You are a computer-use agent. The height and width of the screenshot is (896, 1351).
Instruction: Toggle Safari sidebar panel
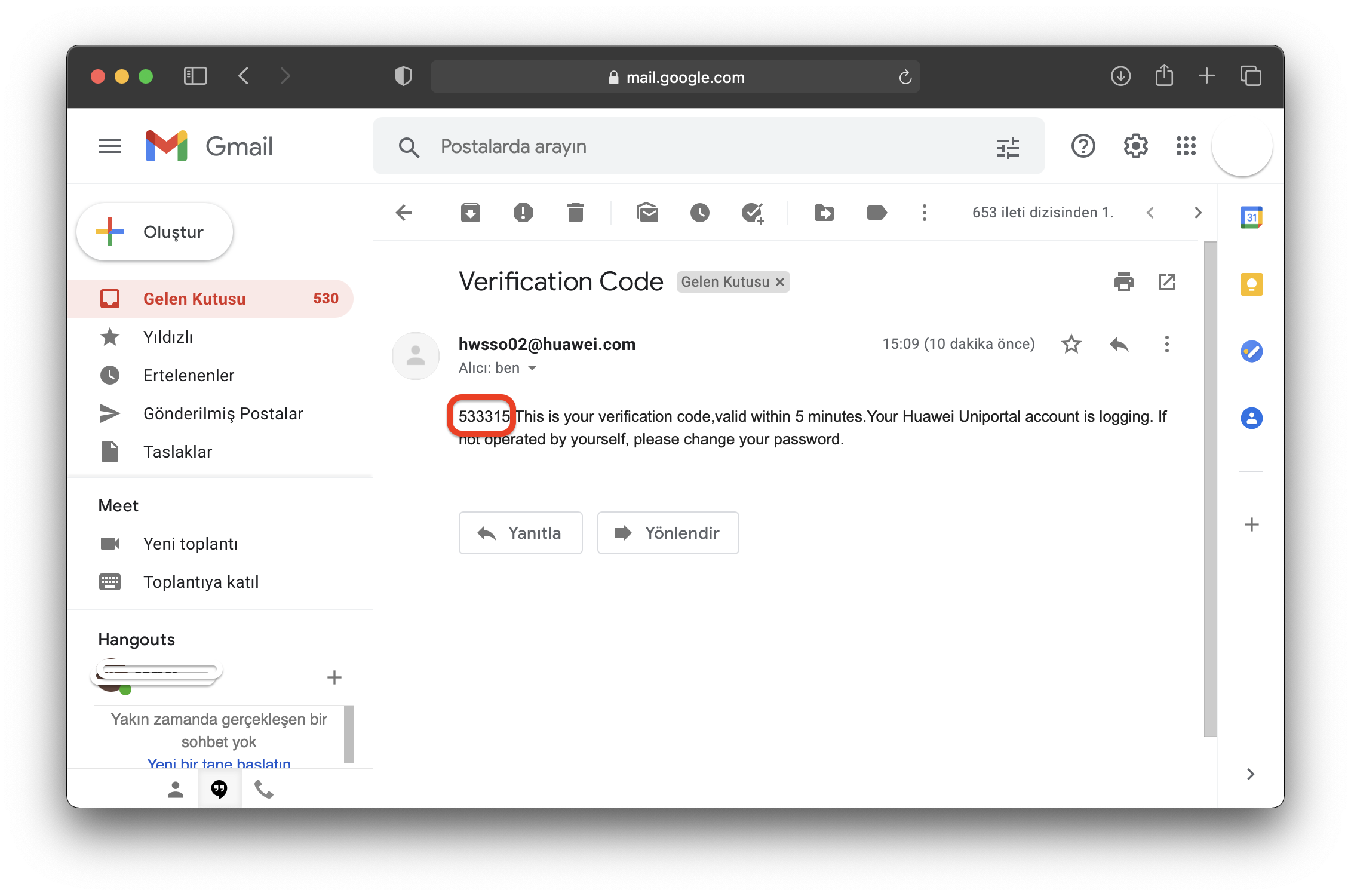(x=195, y=76)
